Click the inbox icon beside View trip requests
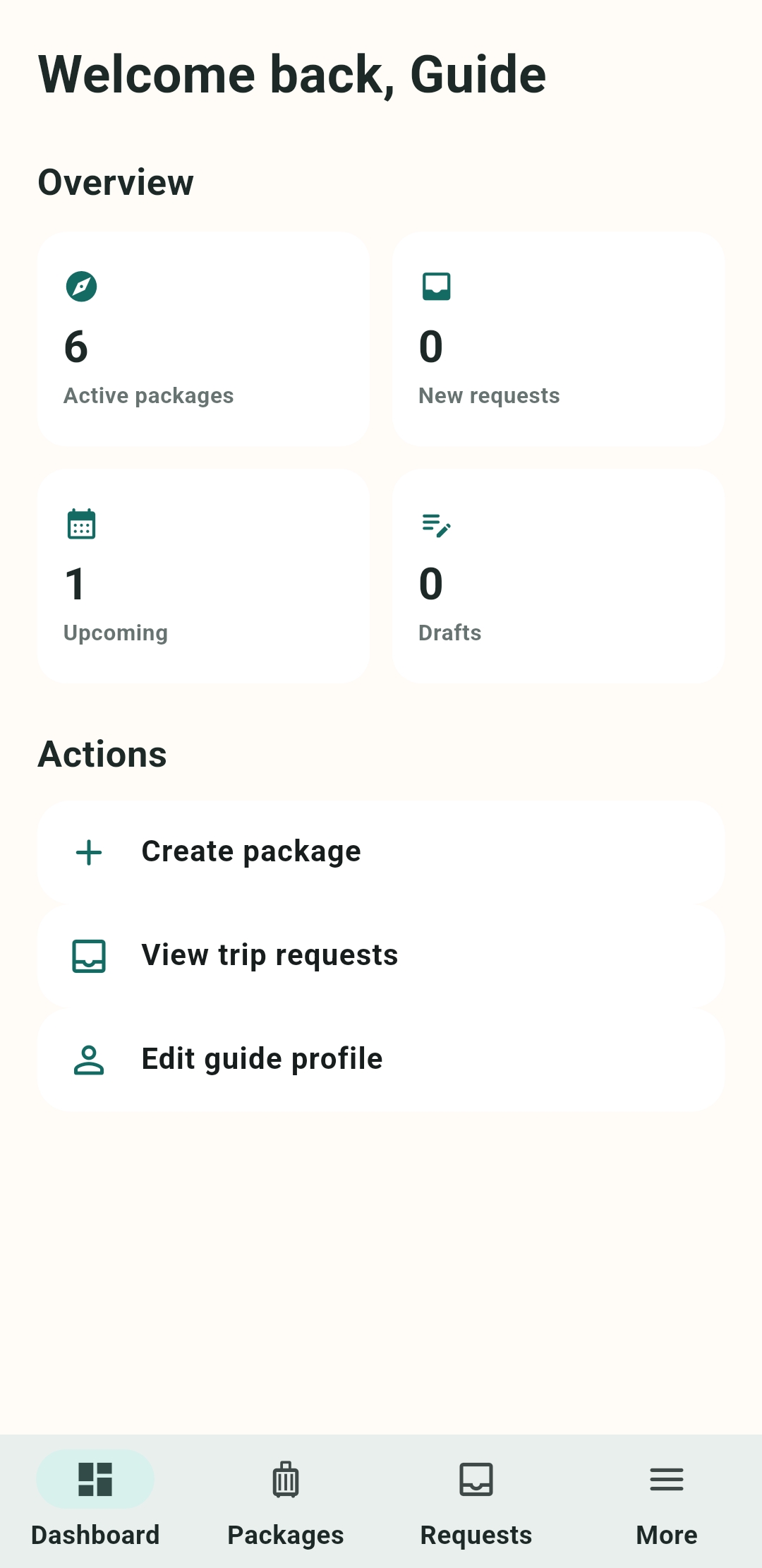This screenshot has height=1568, width=762. [x=89, y=956]
